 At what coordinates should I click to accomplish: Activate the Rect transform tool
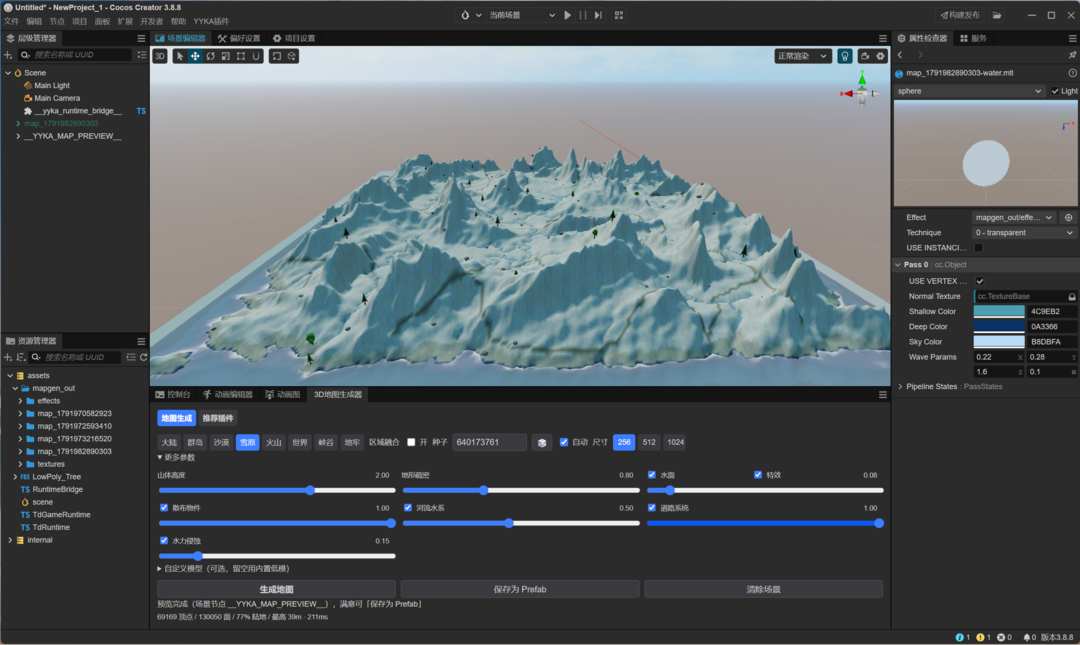241,56
